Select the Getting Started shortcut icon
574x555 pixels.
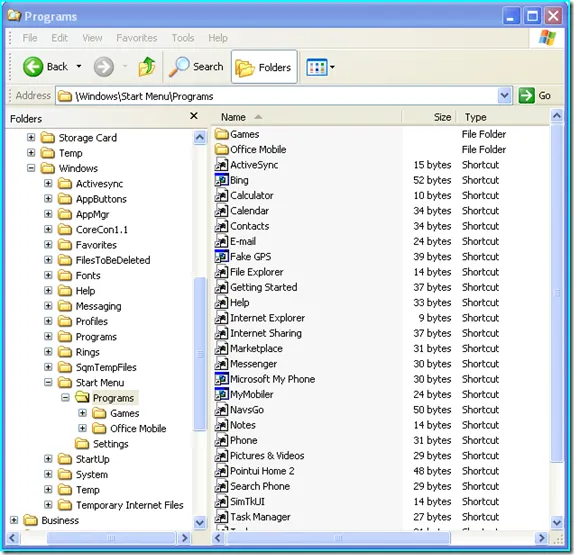pos(221,287)
